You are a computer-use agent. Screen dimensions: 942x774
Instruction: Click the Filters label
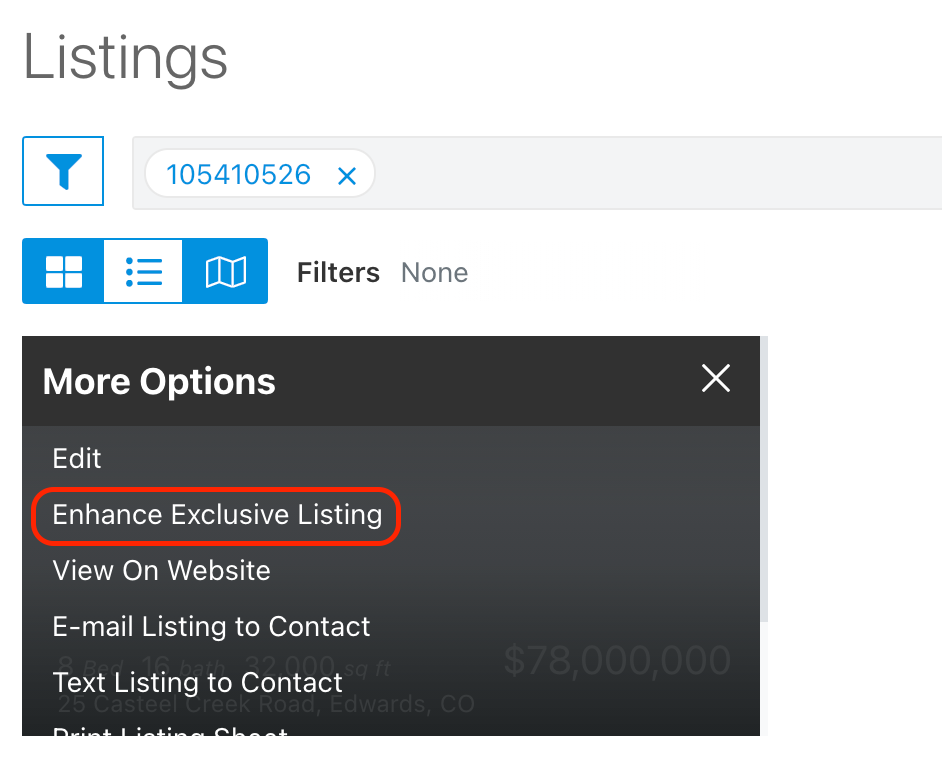tap(338, 273)
